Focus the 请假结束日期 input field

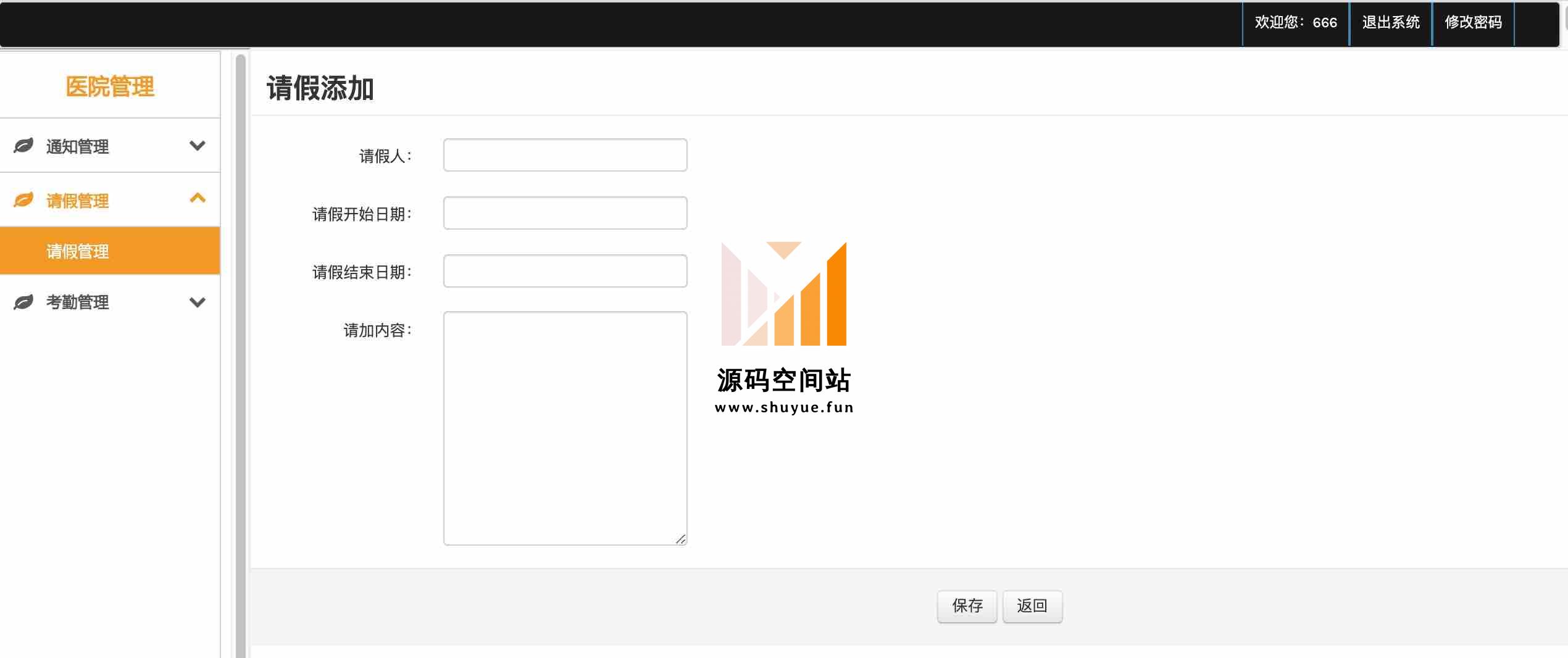pyautogui.click(x=565, y=271)
